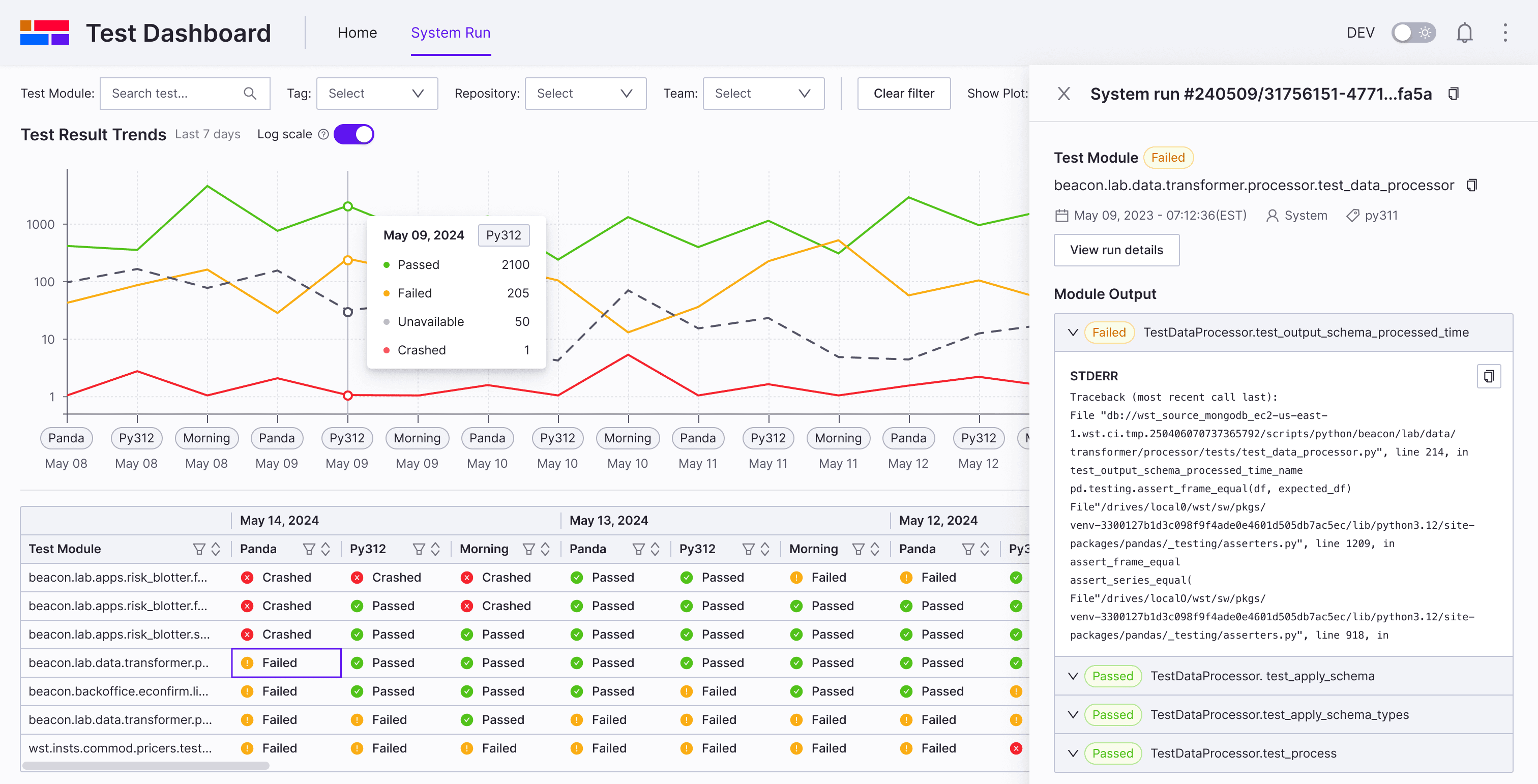This screenshot has width=1538, height=784.
Task: Open the Tag select dropdown
Action: tap(377, 94)
